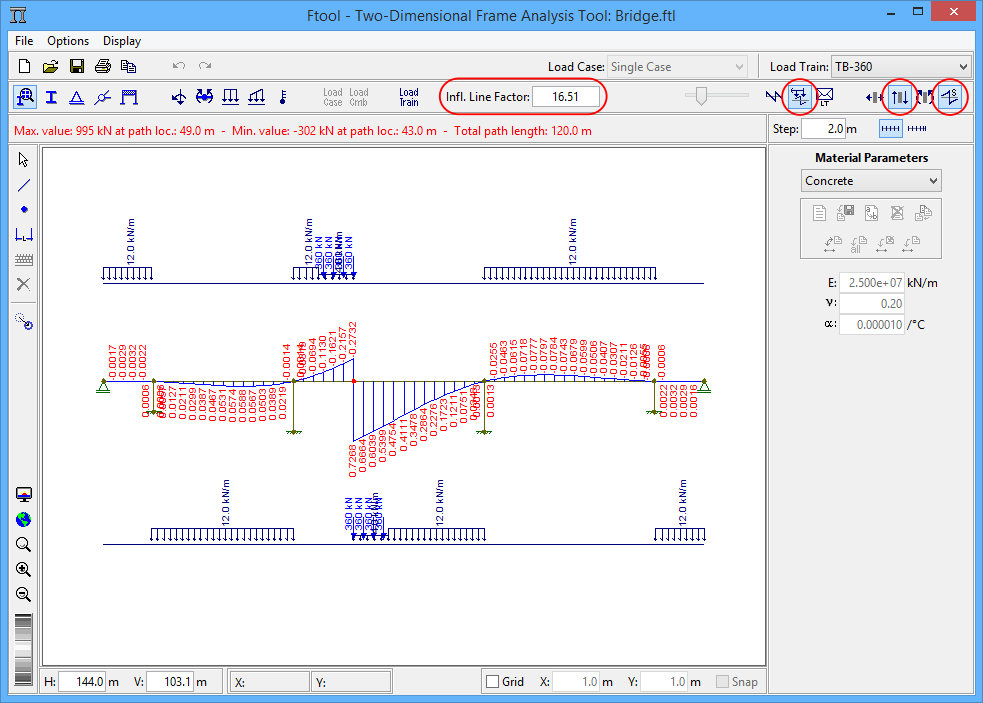Click the Load Train button
Screen dimensions: 983x703
click(408, 97)
